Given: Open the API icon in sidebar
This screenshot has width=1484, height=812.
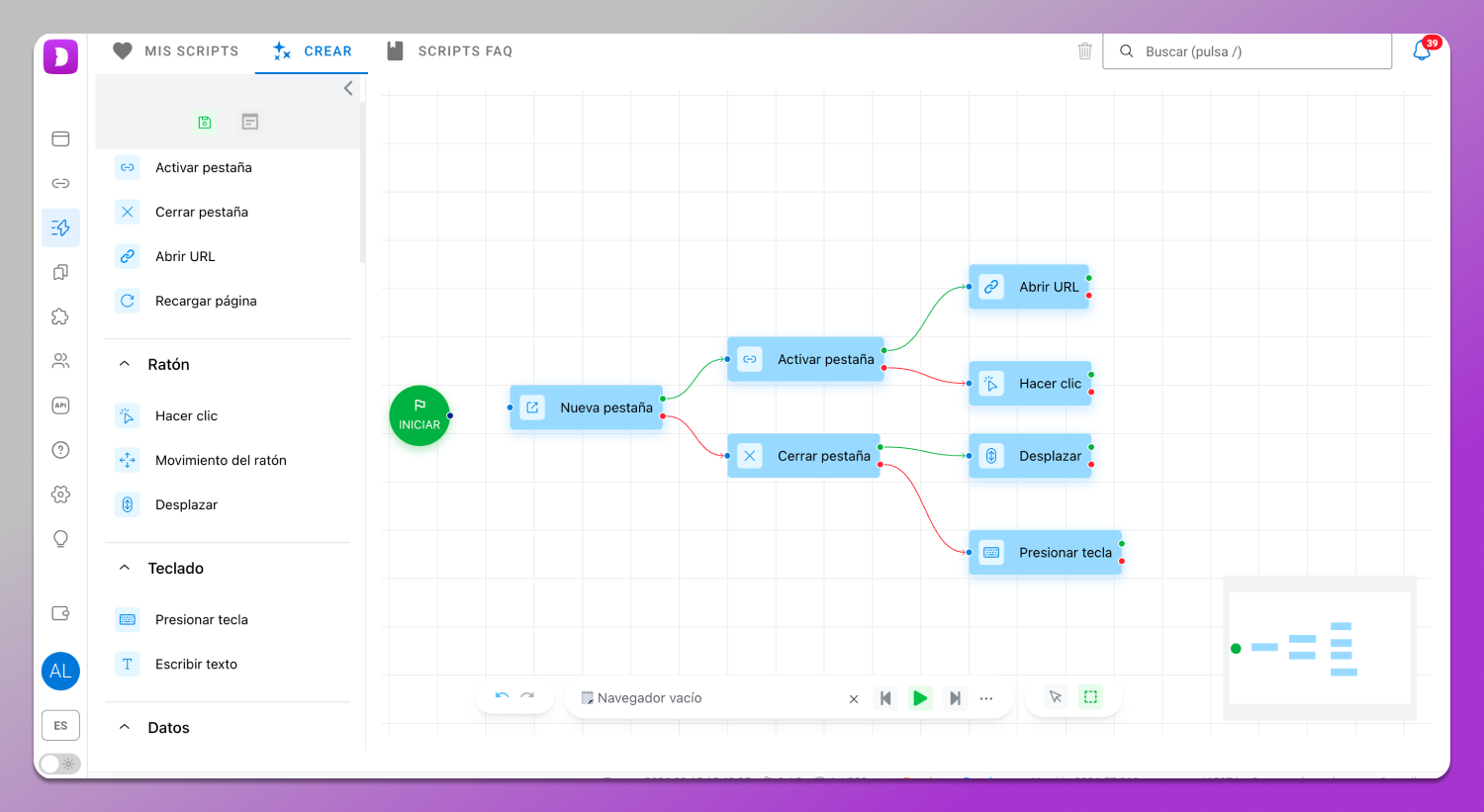Looking at the screenshot, I should [x=60, y=406].
